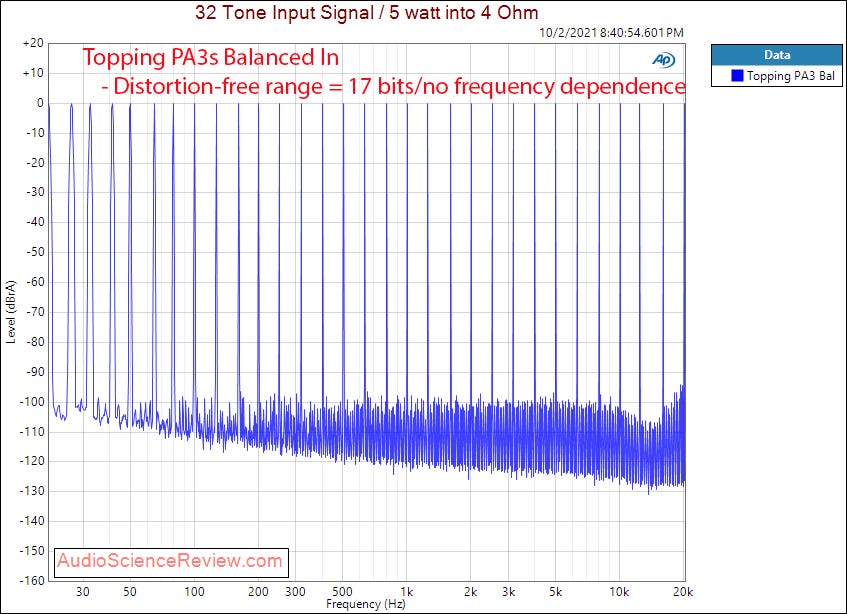Click the -160 y-axis tick label
The height and width of the screenshot is (614, 847).
31,581
